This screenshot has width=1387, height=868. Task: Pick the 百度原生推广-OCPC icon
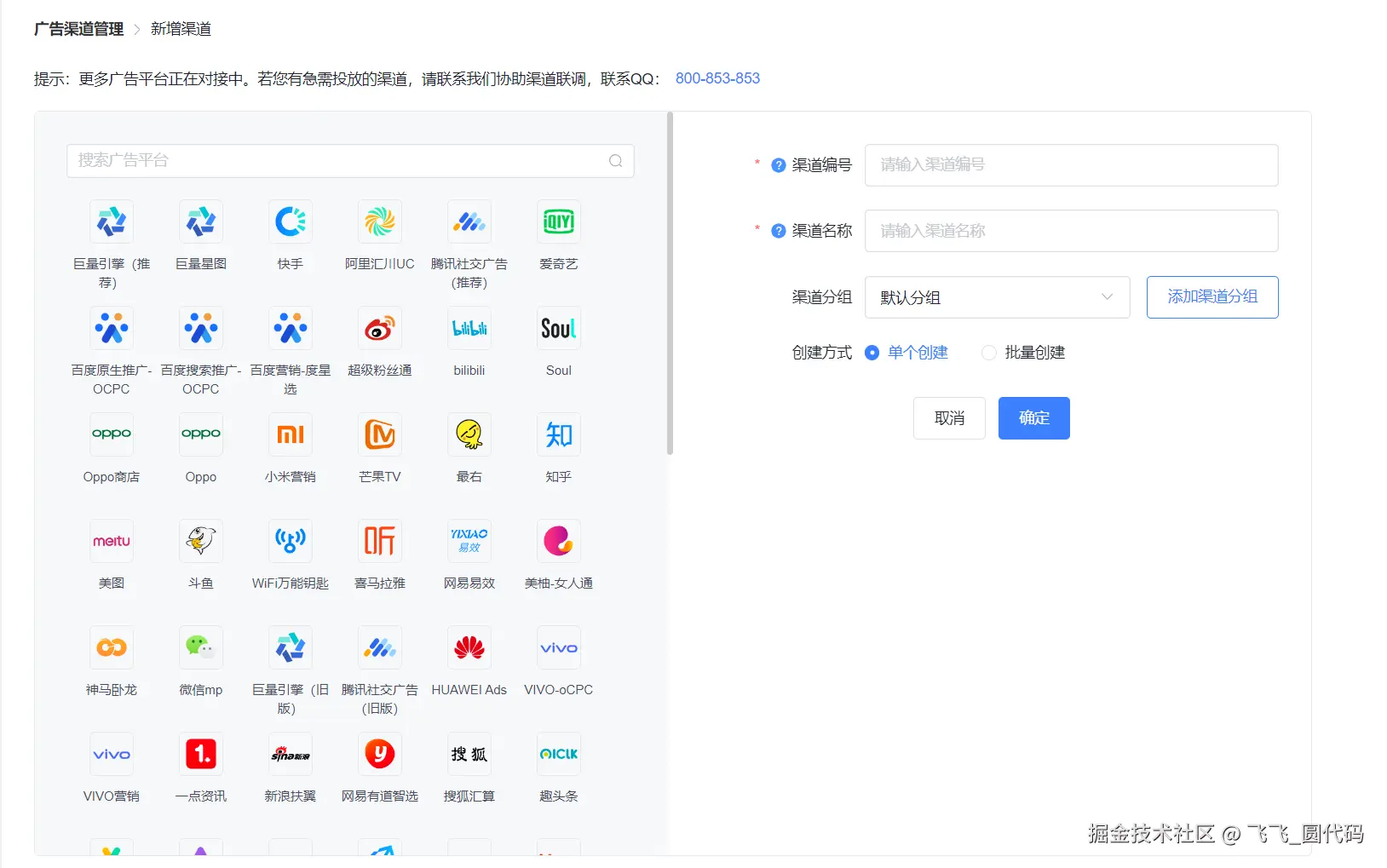tap(112, 328)
